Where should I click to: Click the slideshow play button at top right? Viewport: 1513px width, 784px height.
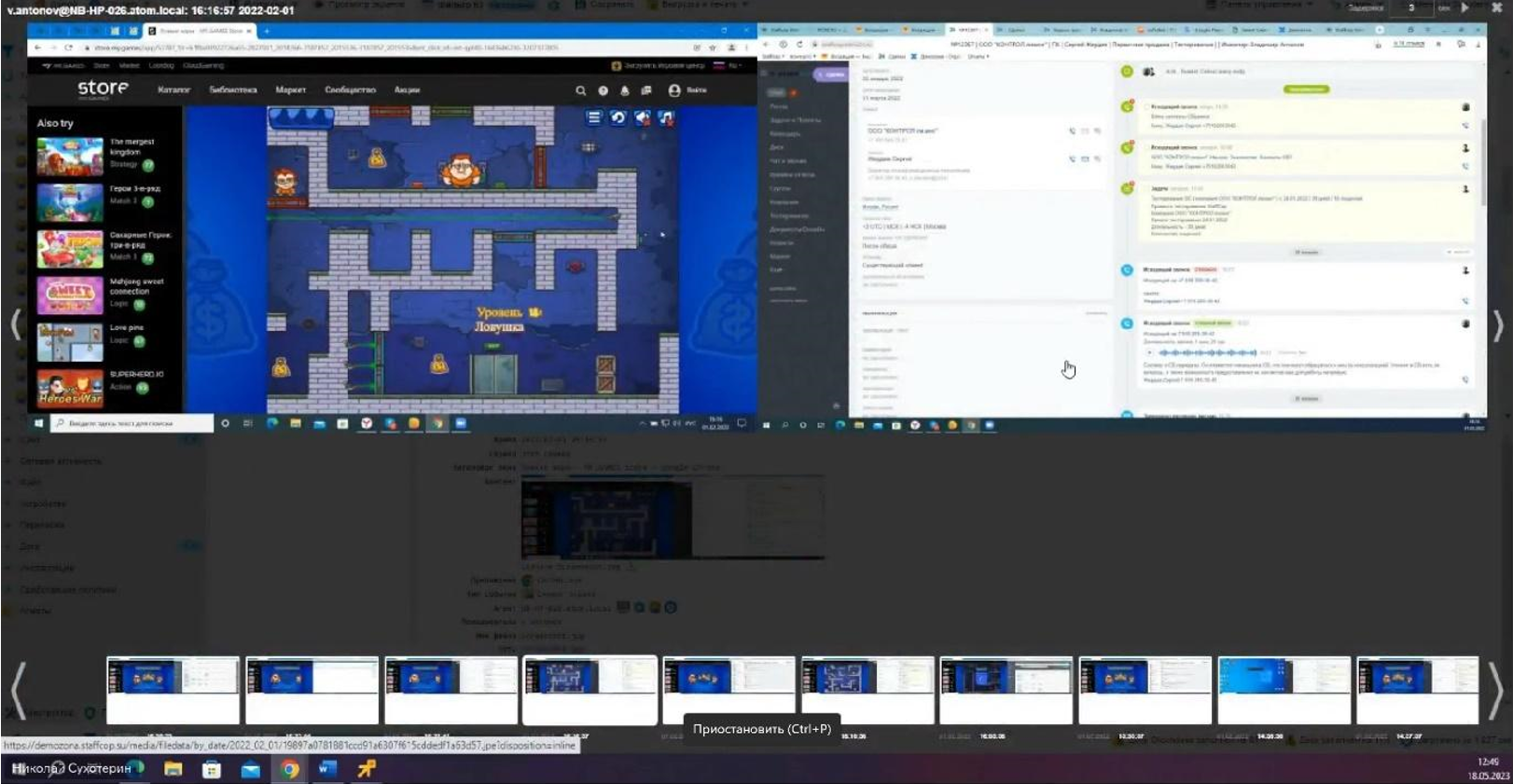click(1465, 7)
